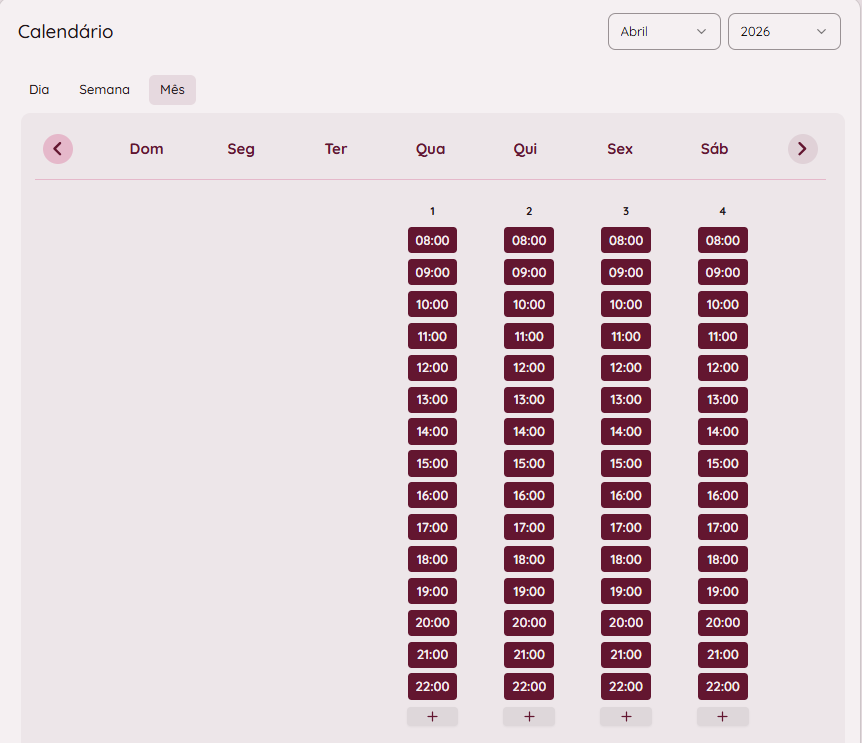Click the Qua weekday column header
This screenshot has width=862, height=743.
point(431,149)
